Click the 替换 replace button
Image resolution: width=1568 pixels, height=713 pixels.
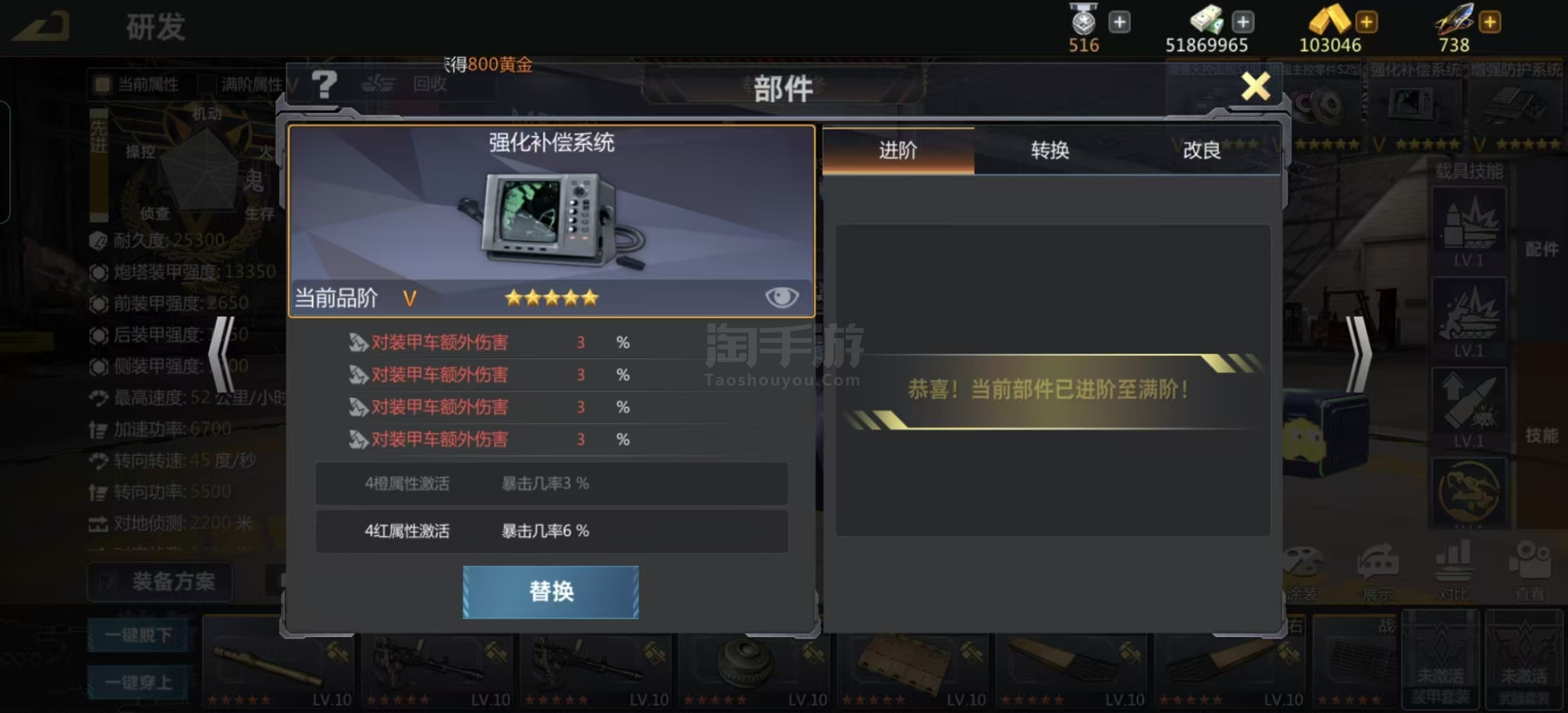551,592
